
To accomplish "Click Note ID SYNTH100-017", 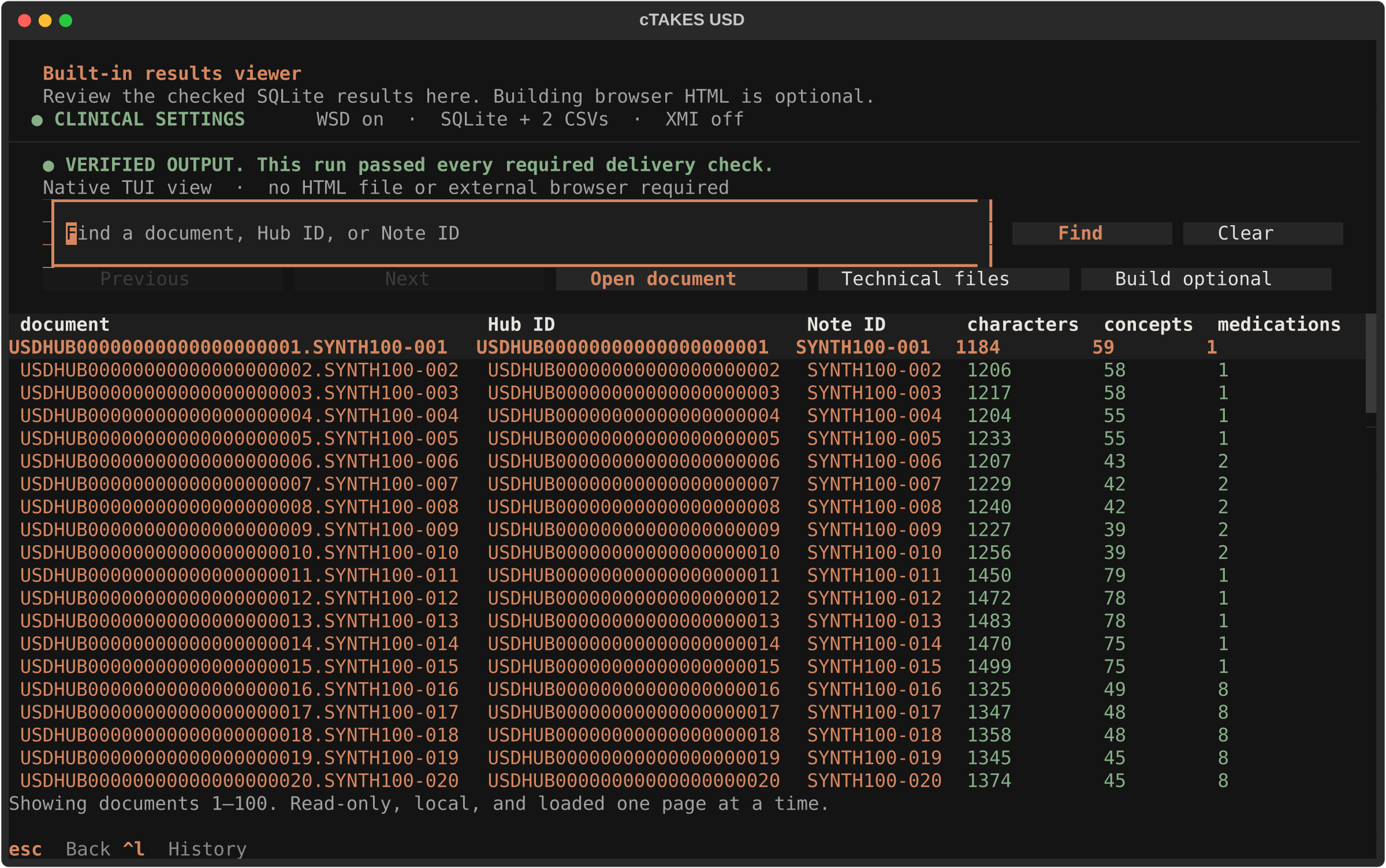I will coord(874,712).
